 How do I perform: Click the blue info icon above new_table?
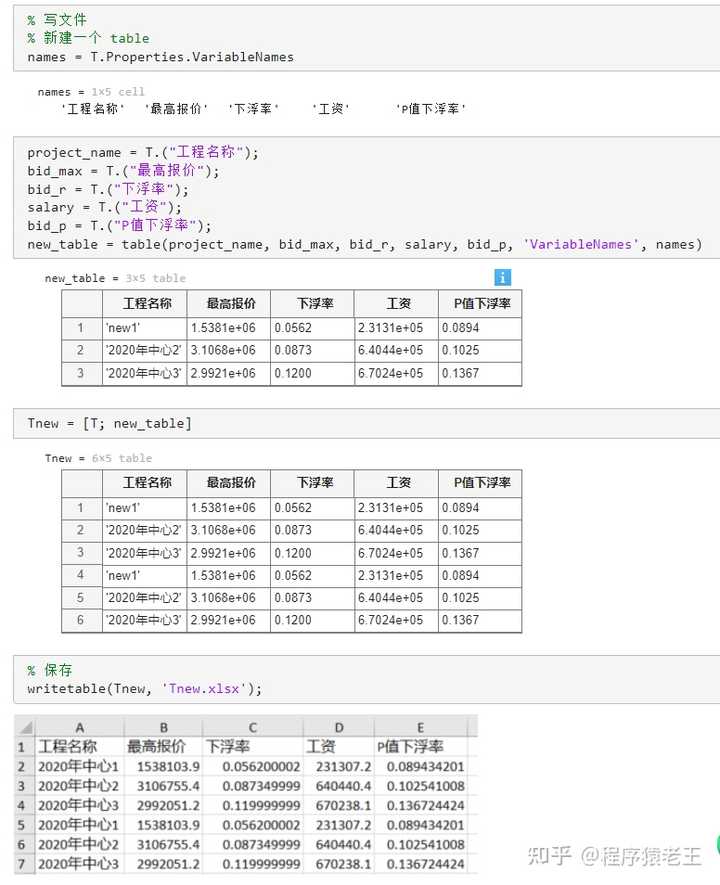pyautogui.click(x=502, y=277)
